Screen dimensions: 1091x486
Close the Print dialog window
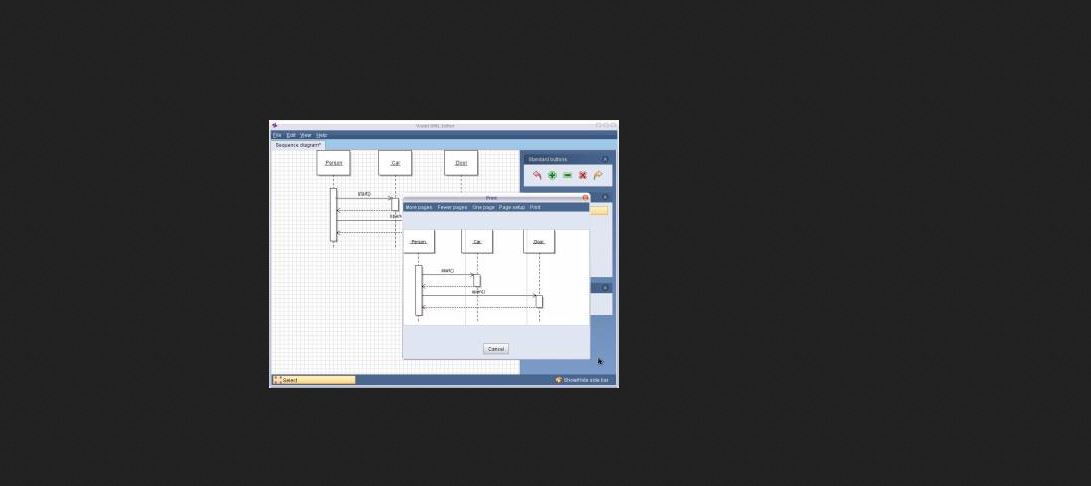pos(585,198)
